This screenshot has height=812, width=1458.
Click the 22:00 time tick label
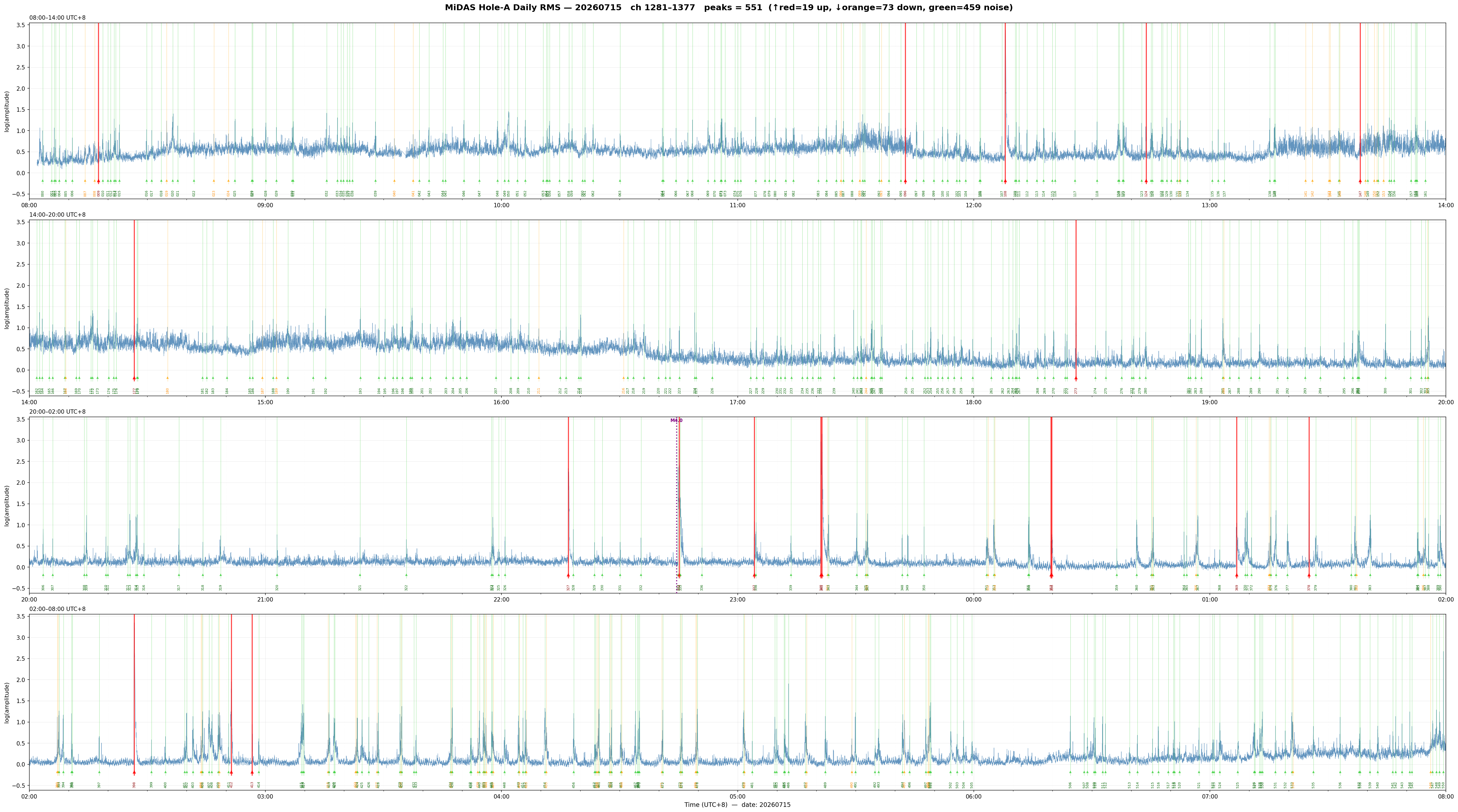pos(501,599)
